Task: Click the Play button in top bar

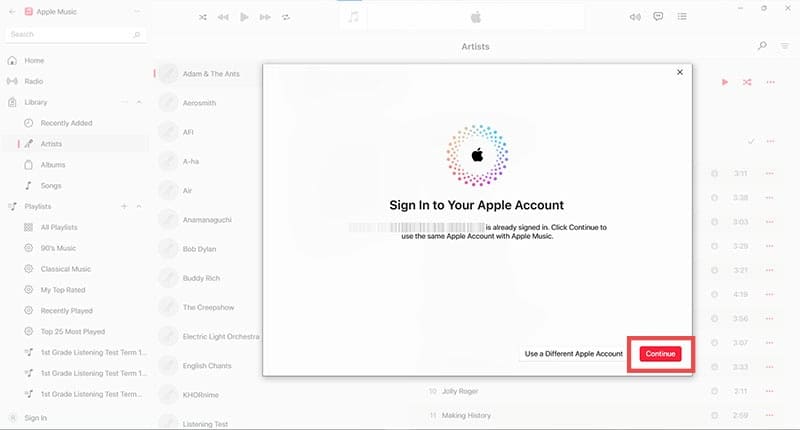Action: tap(244, 17)
